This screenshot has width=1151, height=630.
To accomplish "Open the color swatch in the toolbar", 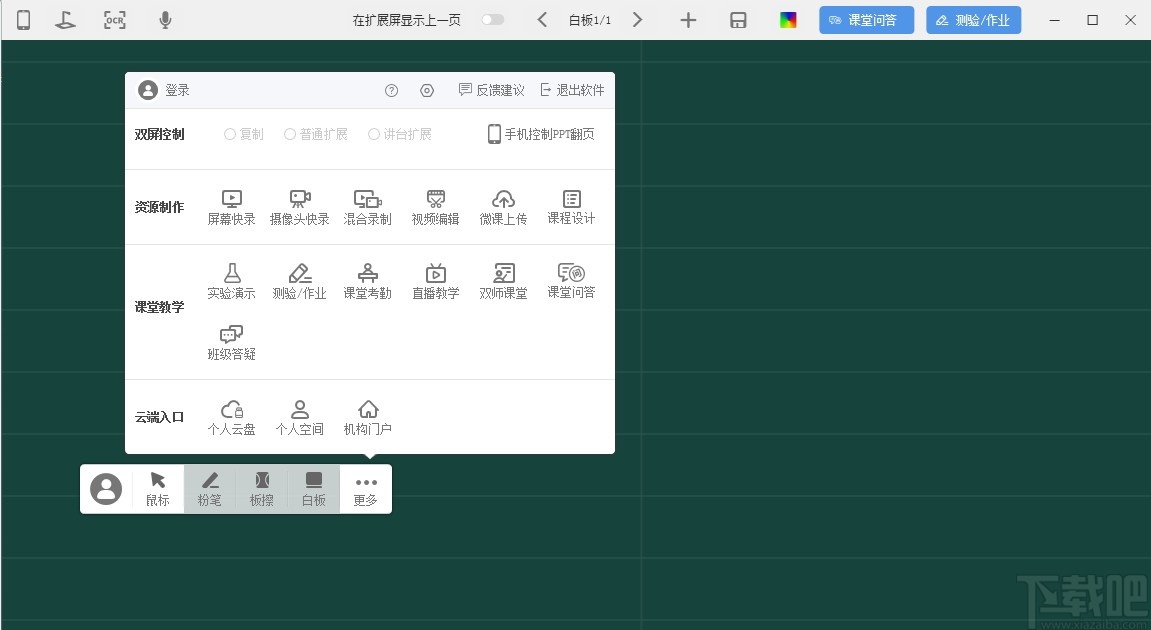I will (788, 19).
